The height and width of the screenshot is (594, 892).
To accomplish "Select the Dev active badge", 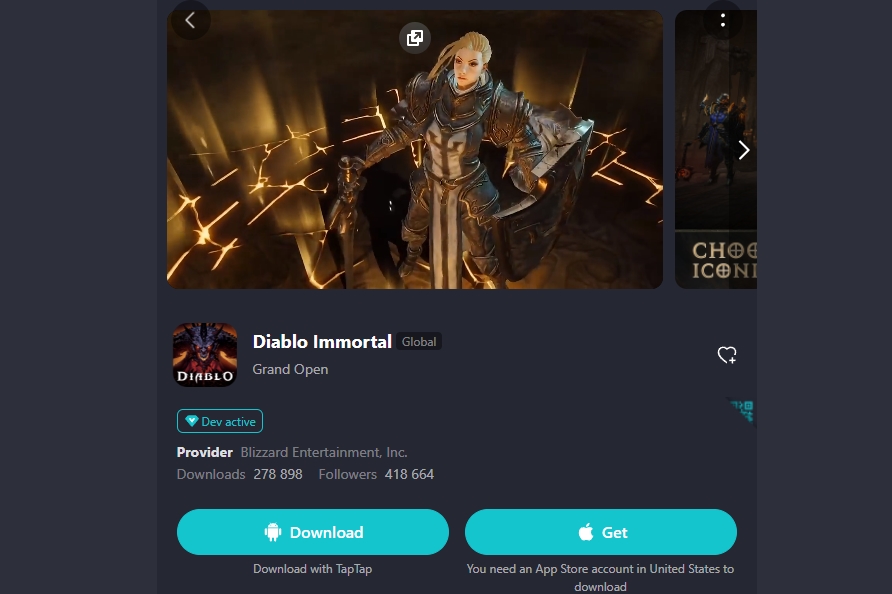I will [x=220, y=421].
